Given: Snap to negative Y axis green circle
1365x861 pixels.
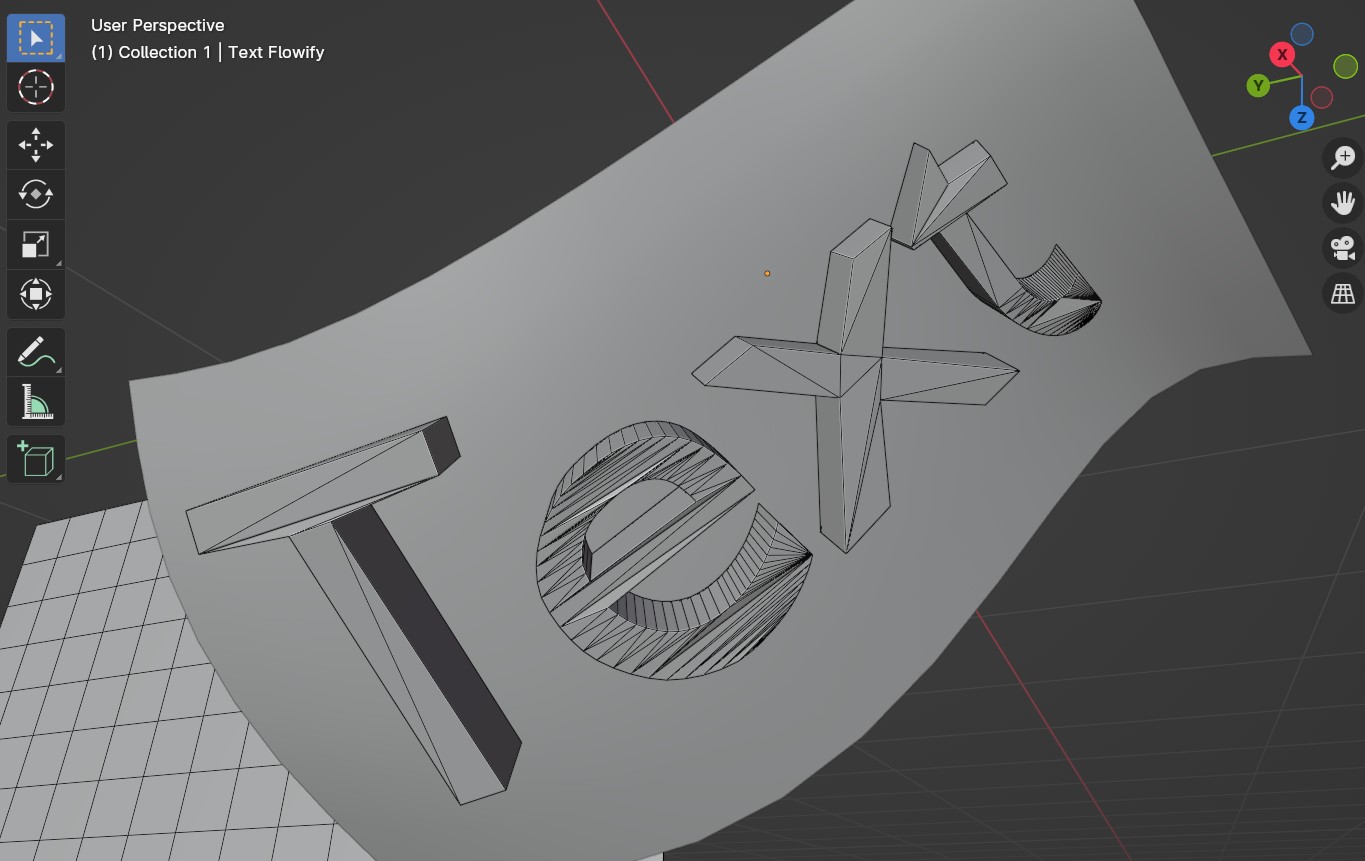Looking at the screenshot, I should [1345, 66].
